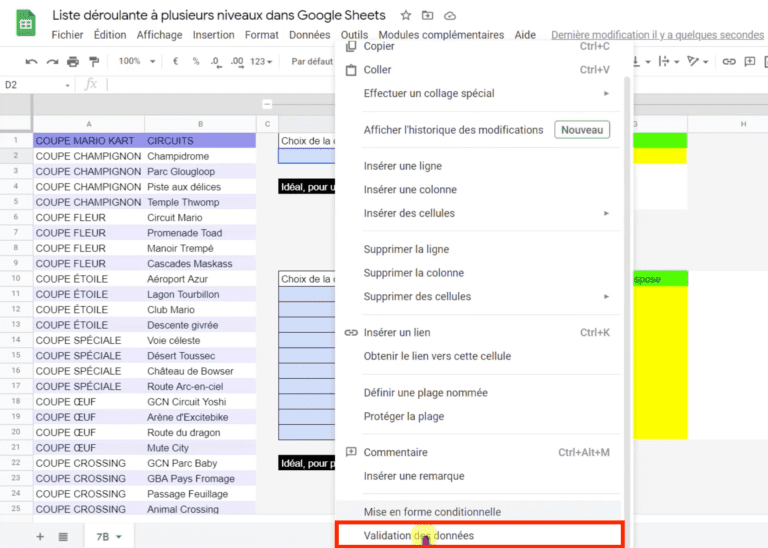Image resolution: width=768 pixels, height=548 pixels.
Task: Insert comment from the toolbar
Action: coord(749,61)
